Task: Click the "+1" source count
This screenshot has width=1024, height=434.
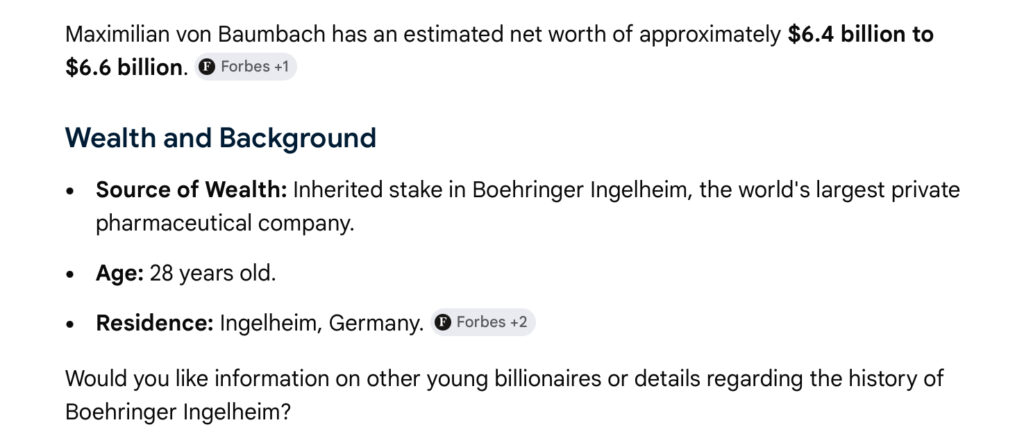Action: pyautogui.click(x=280, y=67)
